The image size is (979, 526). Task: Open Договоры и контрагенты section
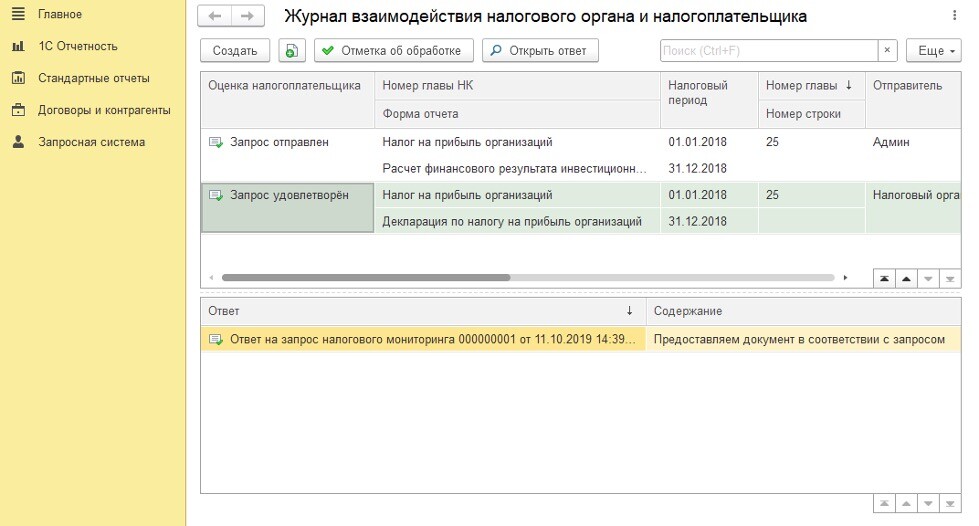click(104, 110)
